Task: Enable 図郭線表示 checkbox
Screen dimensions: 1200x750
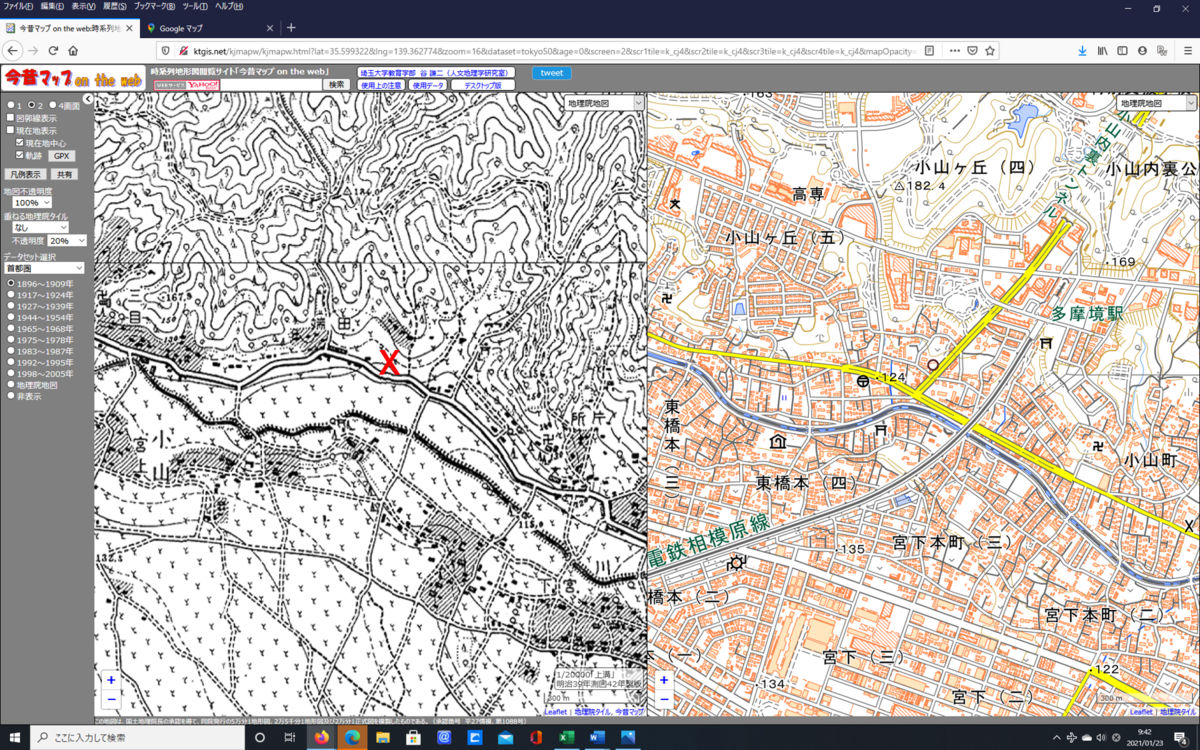Action: pos(11,118)
